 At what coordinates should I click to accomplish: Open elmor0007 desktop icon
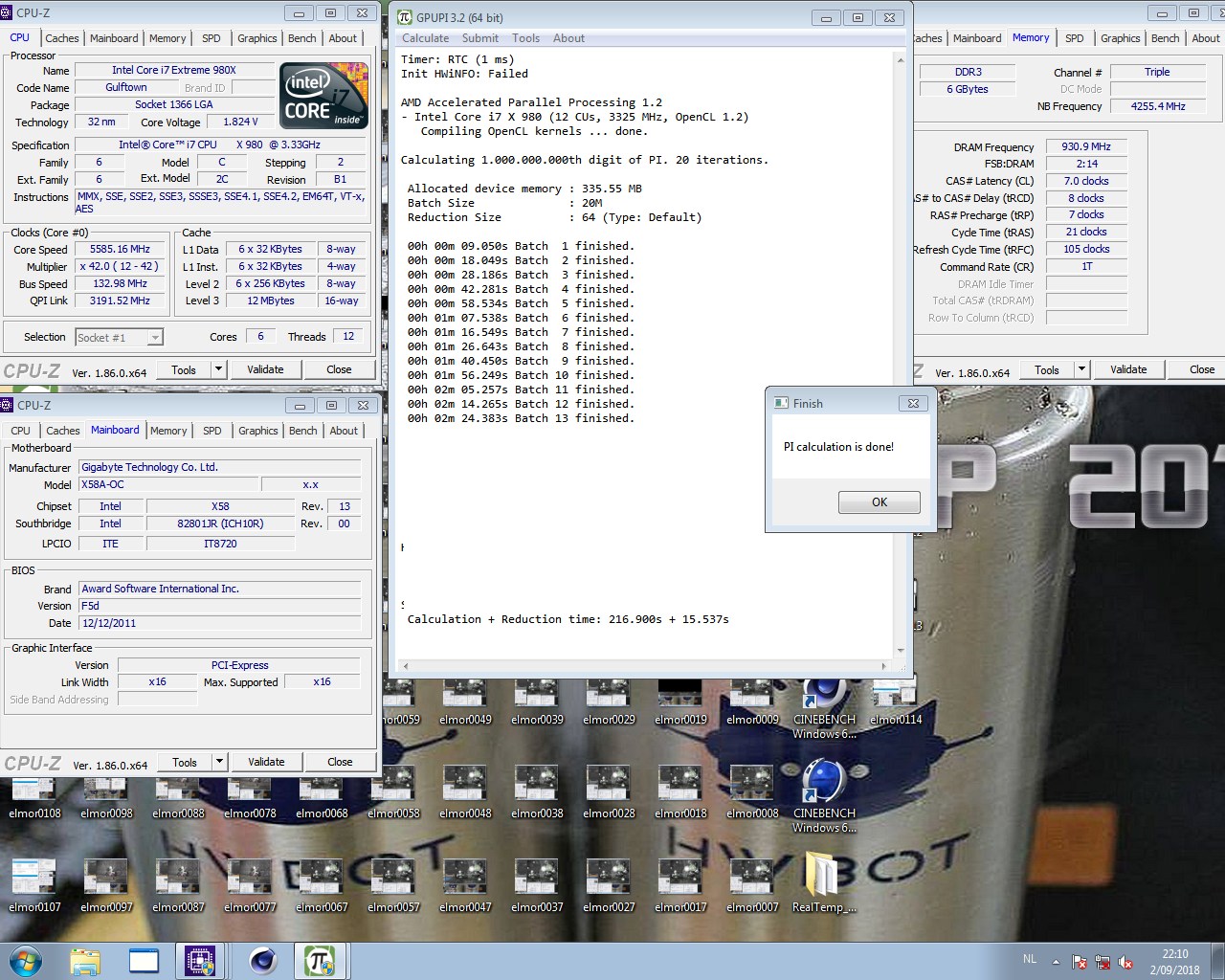(x=752, y=885)
